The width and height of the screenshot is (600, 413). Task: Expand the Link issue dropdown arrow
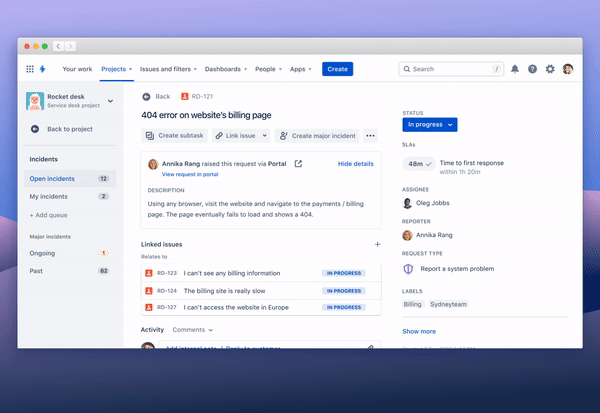(264, 135)
